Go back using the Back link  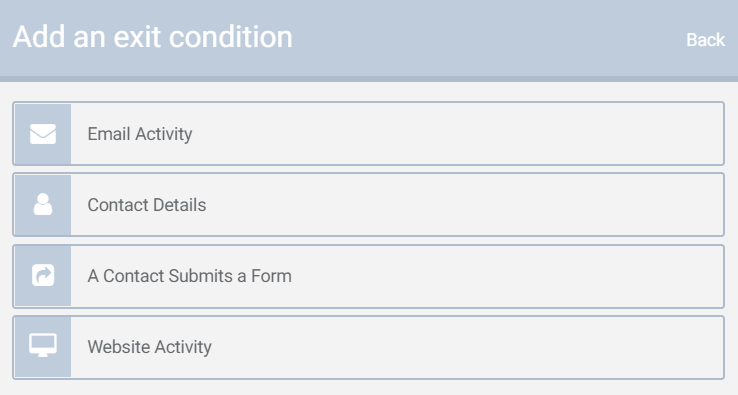705,40
